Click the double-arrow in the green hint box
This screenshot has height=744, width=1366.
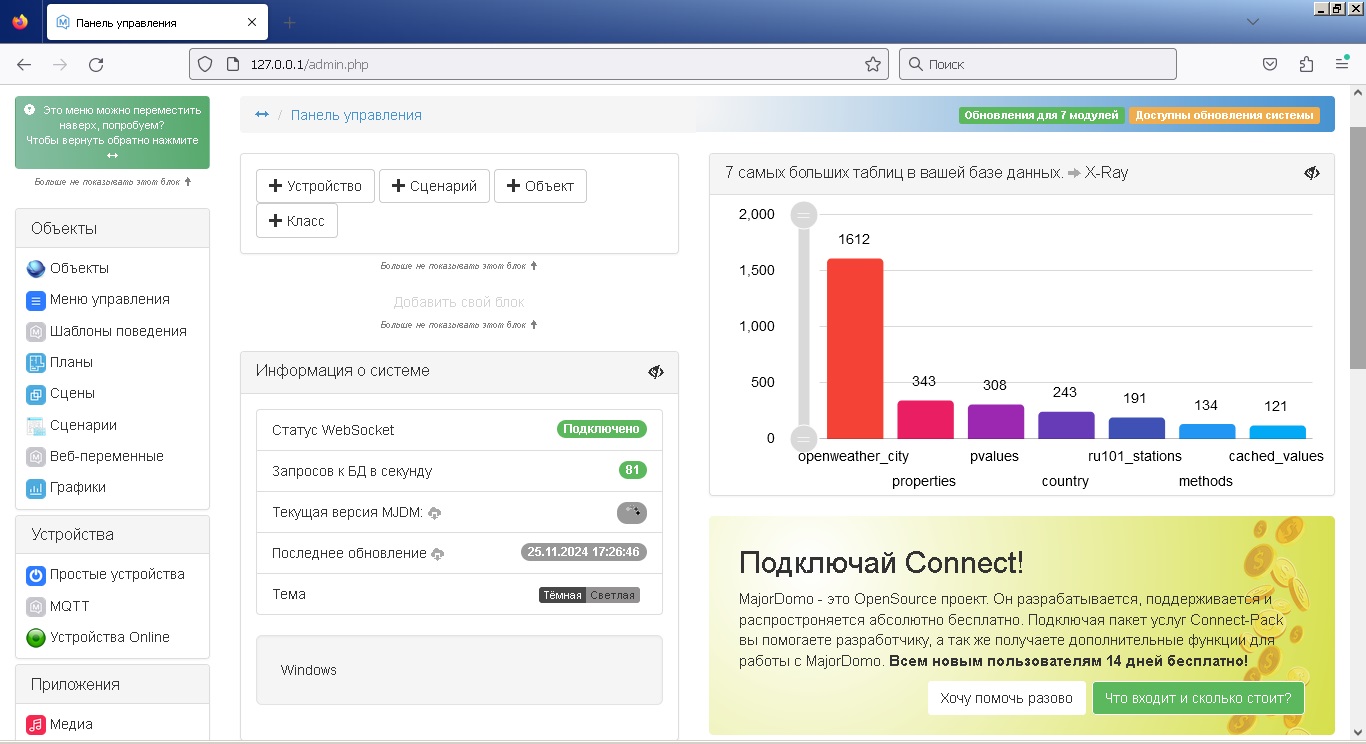(112, 156)
